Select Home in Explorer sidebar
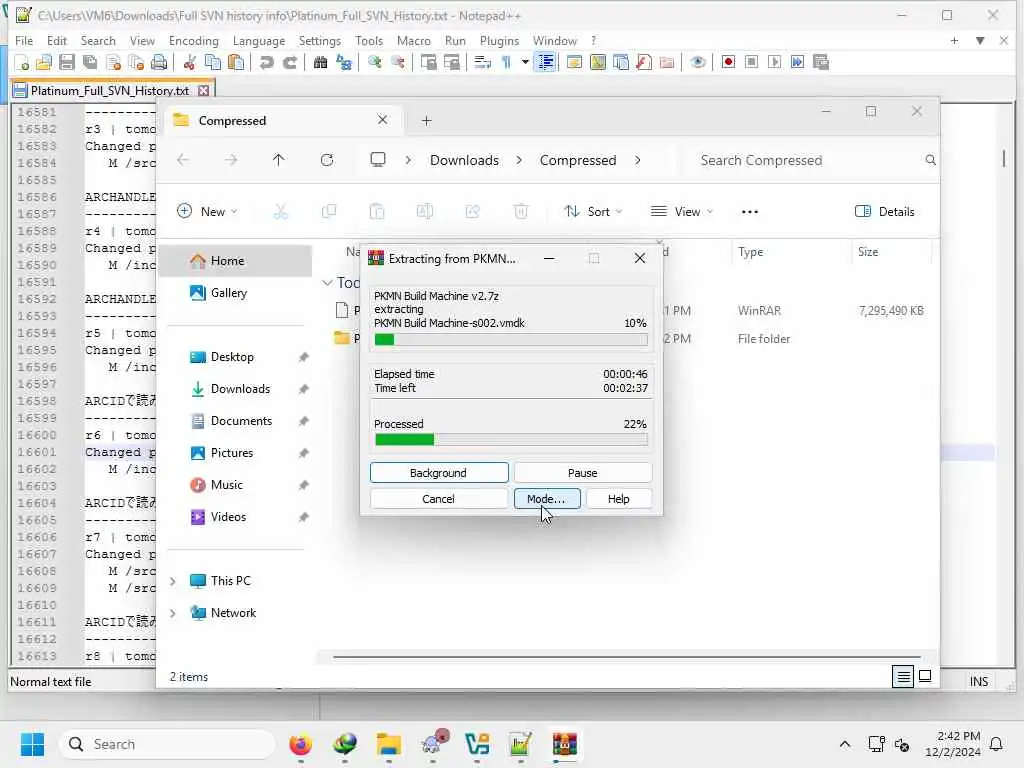The height and width of the screenshot is (768, 1024). 237,261
